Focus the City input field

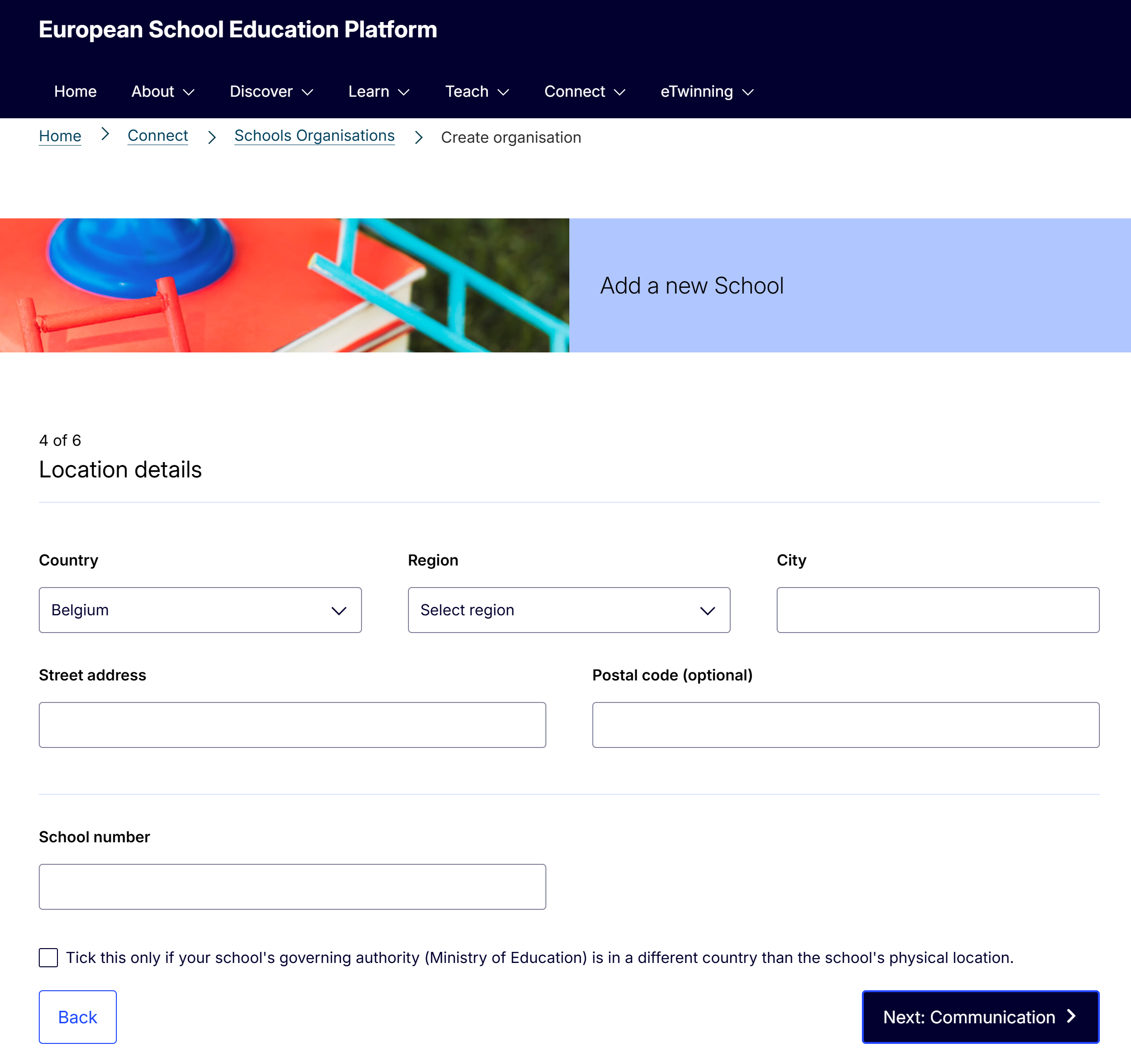click(x=938, y=610)
